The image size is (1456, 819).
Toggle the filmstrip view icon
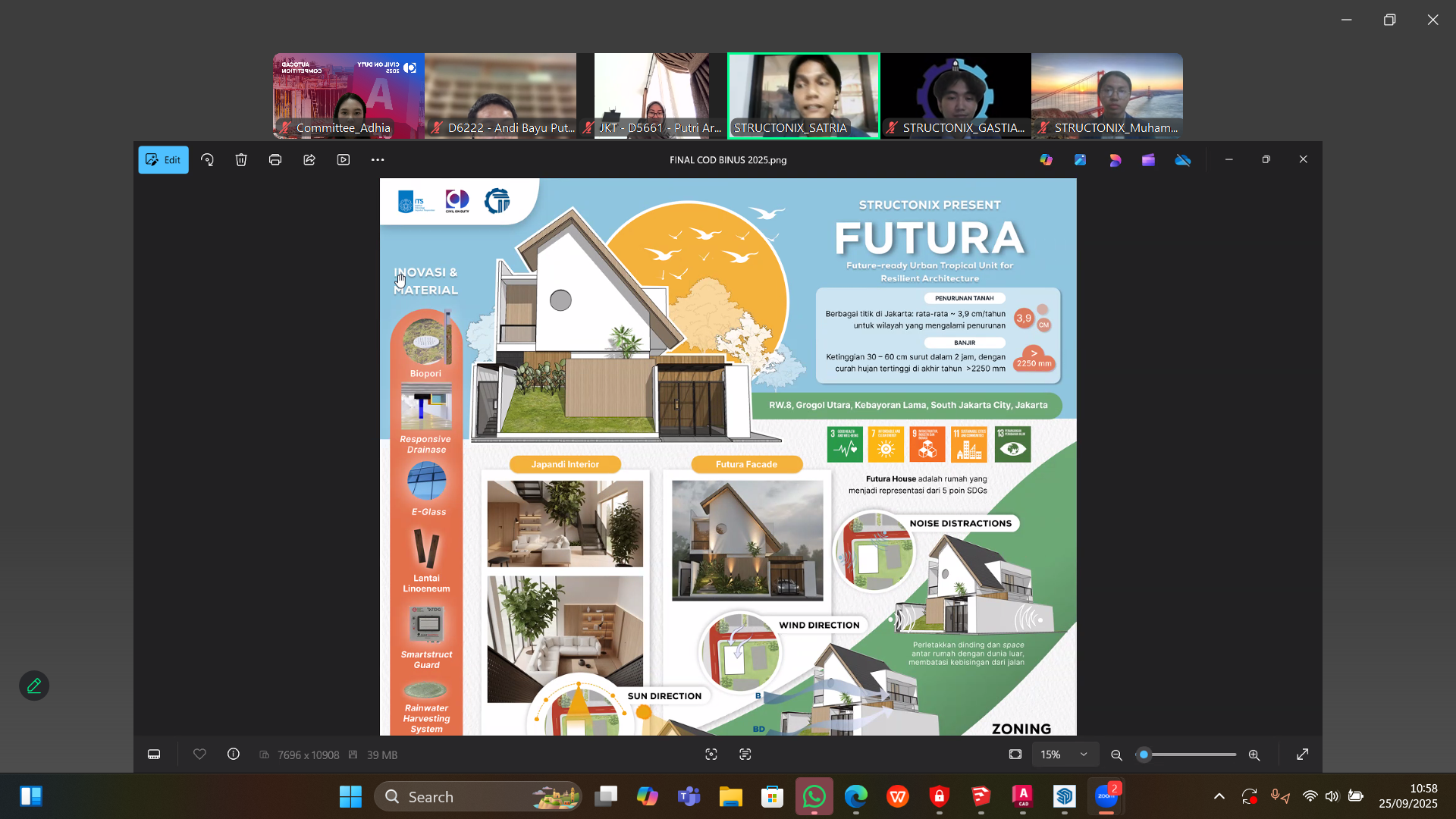pyautogui.click(x=154, y=755)
